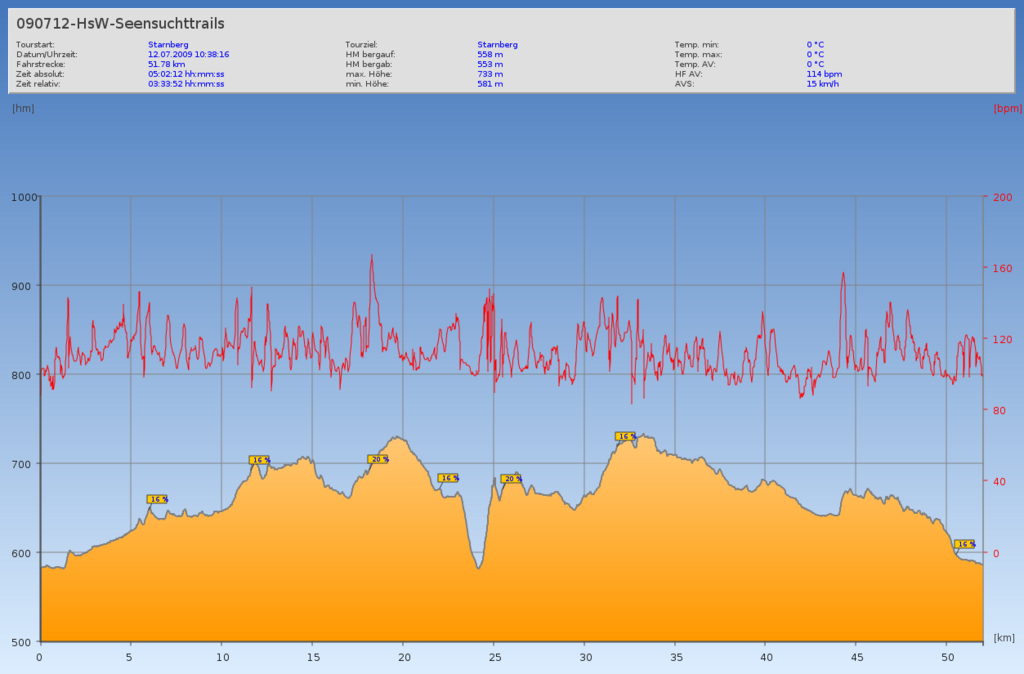Click the Fahrstrecke: label

[x=40, y=64]
